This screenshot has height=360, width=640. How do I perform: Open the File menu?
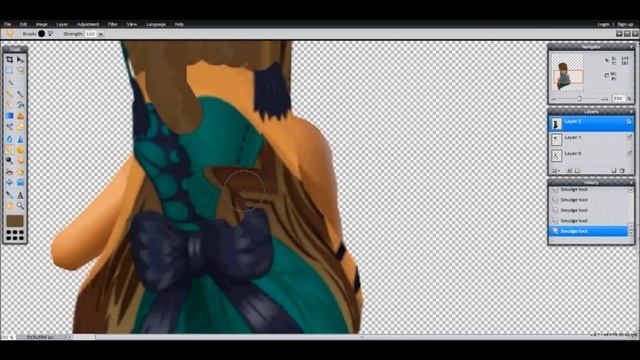pos(8,24)
